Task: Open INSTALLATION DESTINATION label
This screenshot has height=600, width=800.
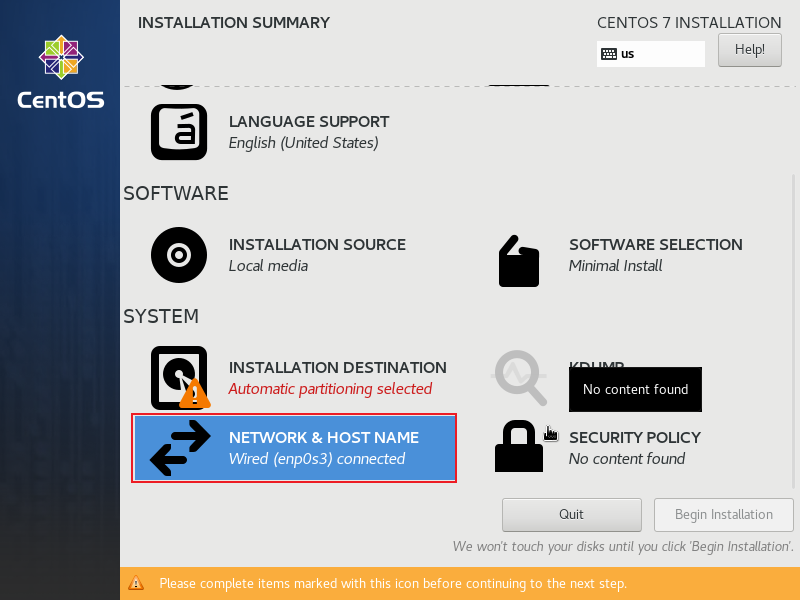Action: [x=337, y=368]
